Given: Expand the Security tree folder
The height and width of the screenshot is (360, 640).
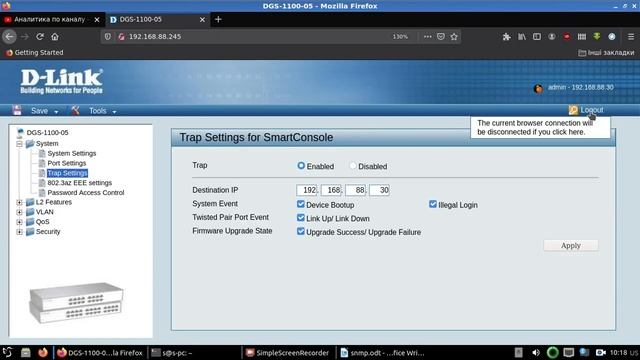Looking at the screenshot, I should point(19,232).
